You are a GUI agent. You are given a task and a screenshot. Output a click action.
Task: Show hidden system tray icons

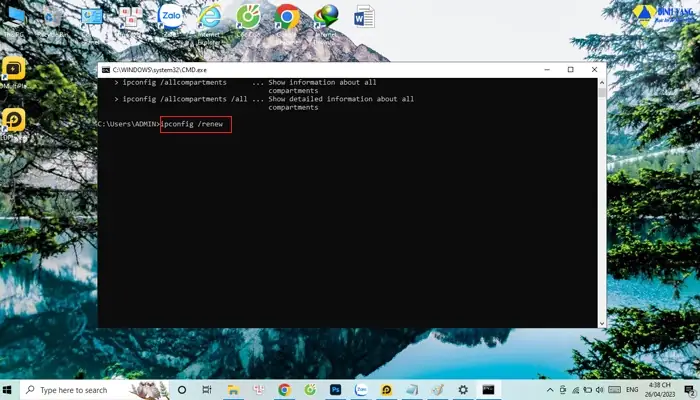(x=550, y=390)
